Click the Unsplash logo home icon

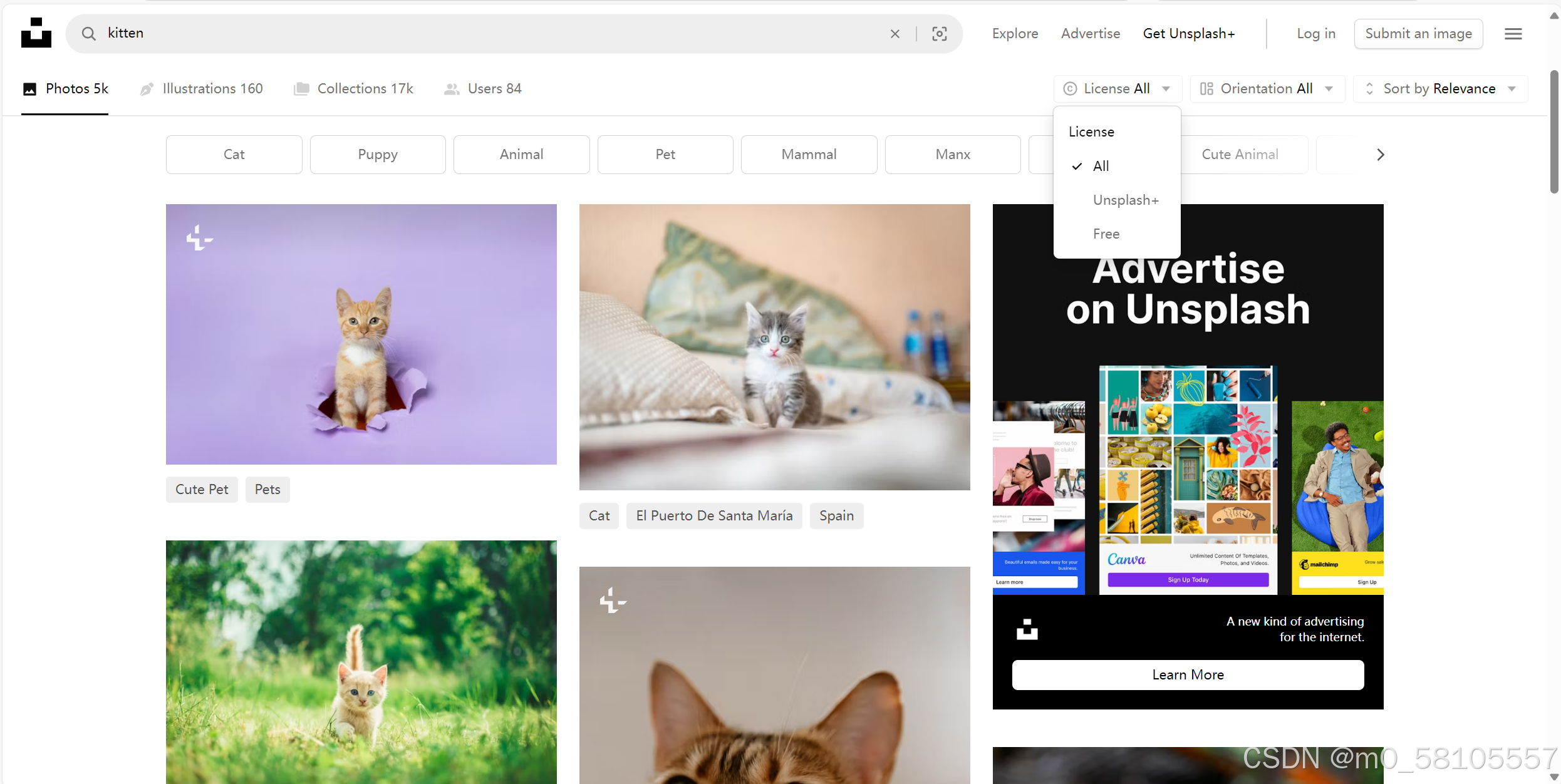point(36,33)
